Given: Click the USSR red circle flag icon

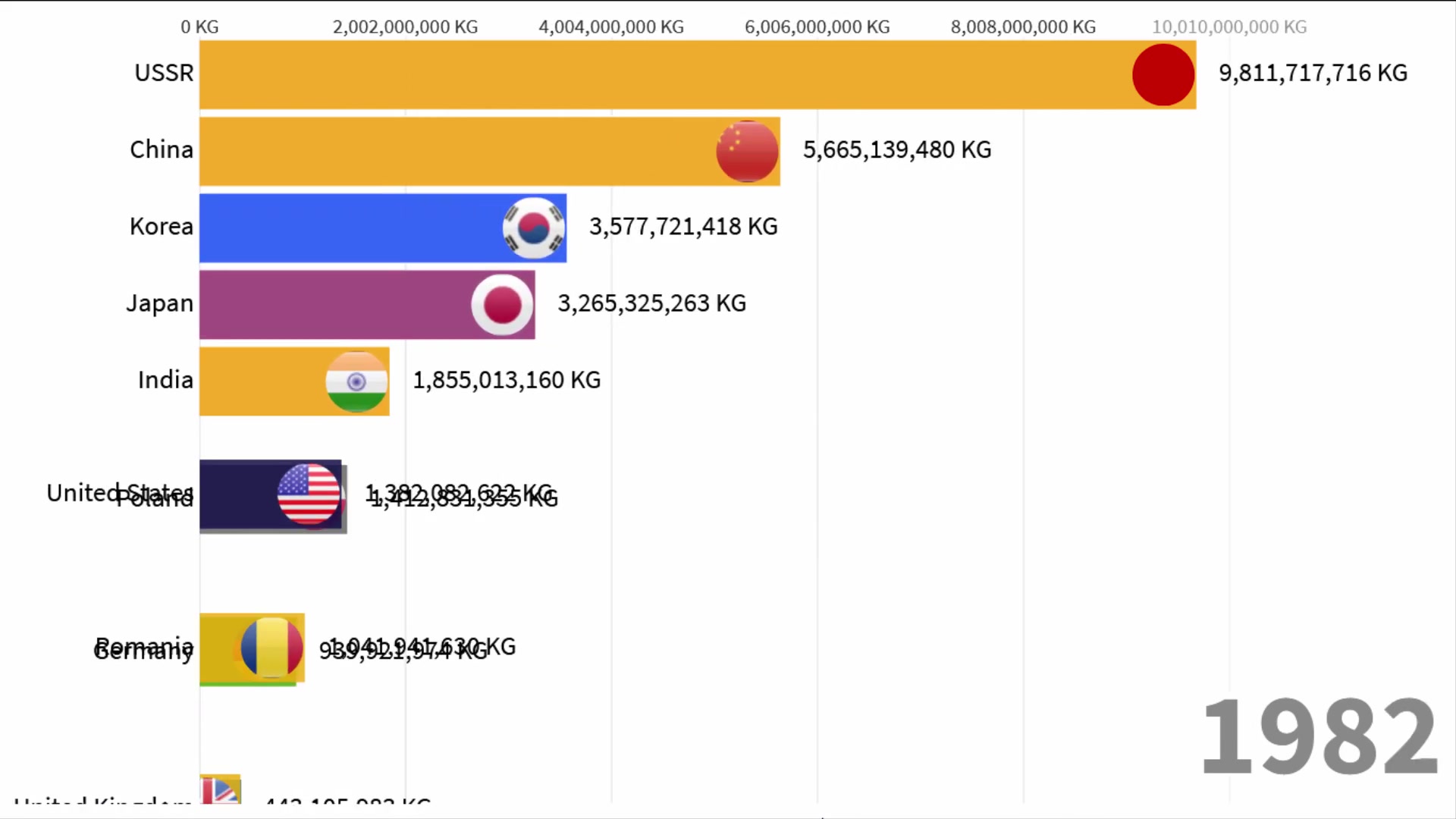Looking at the screenshot, I should 1163,74.
